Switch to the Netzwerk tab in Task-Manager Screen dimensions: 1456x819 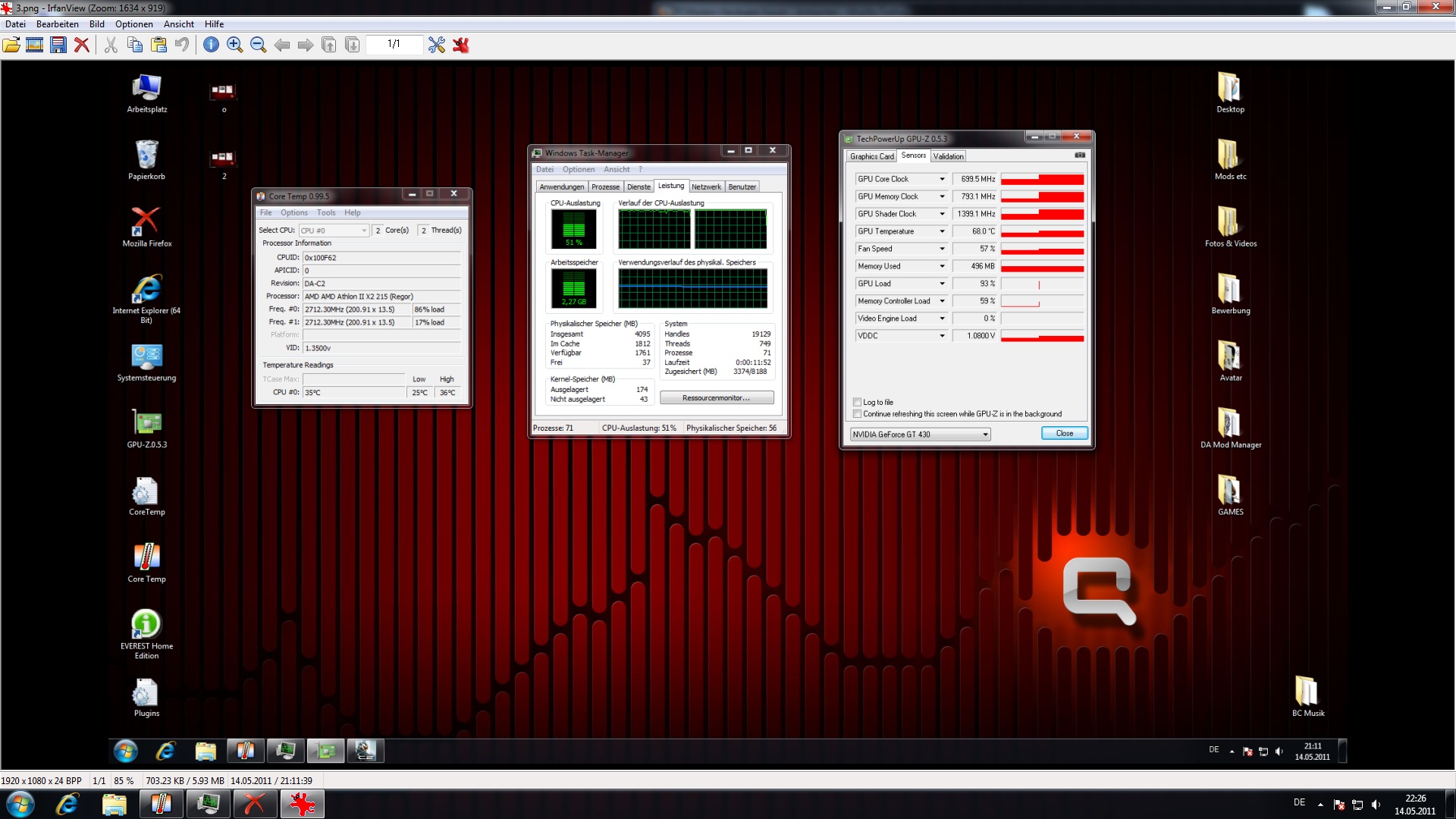(705, 187)
